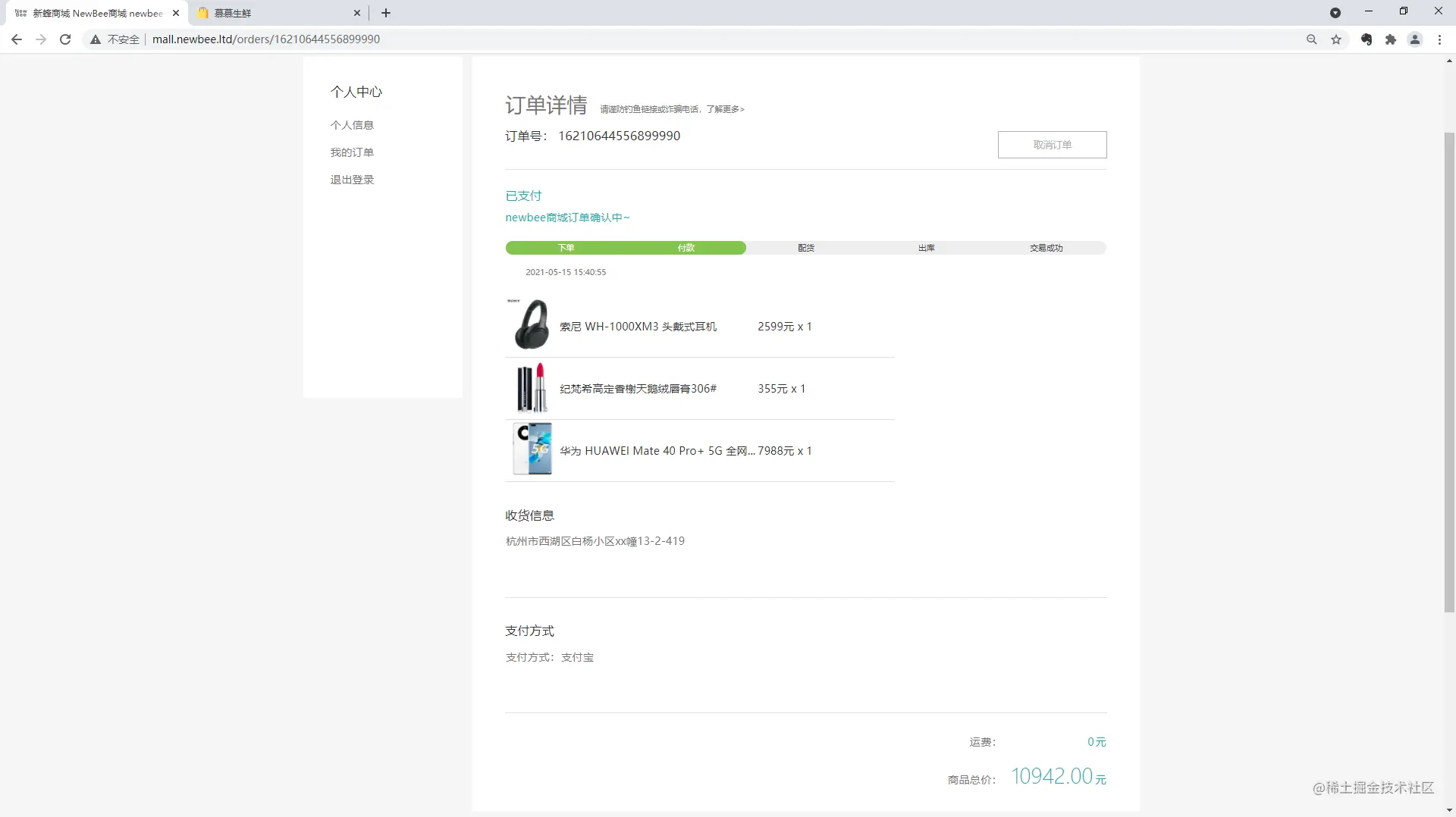The image size is (1456, 817).
Task: Open 我的订单 in the sidebar
Action: point(352,152)
